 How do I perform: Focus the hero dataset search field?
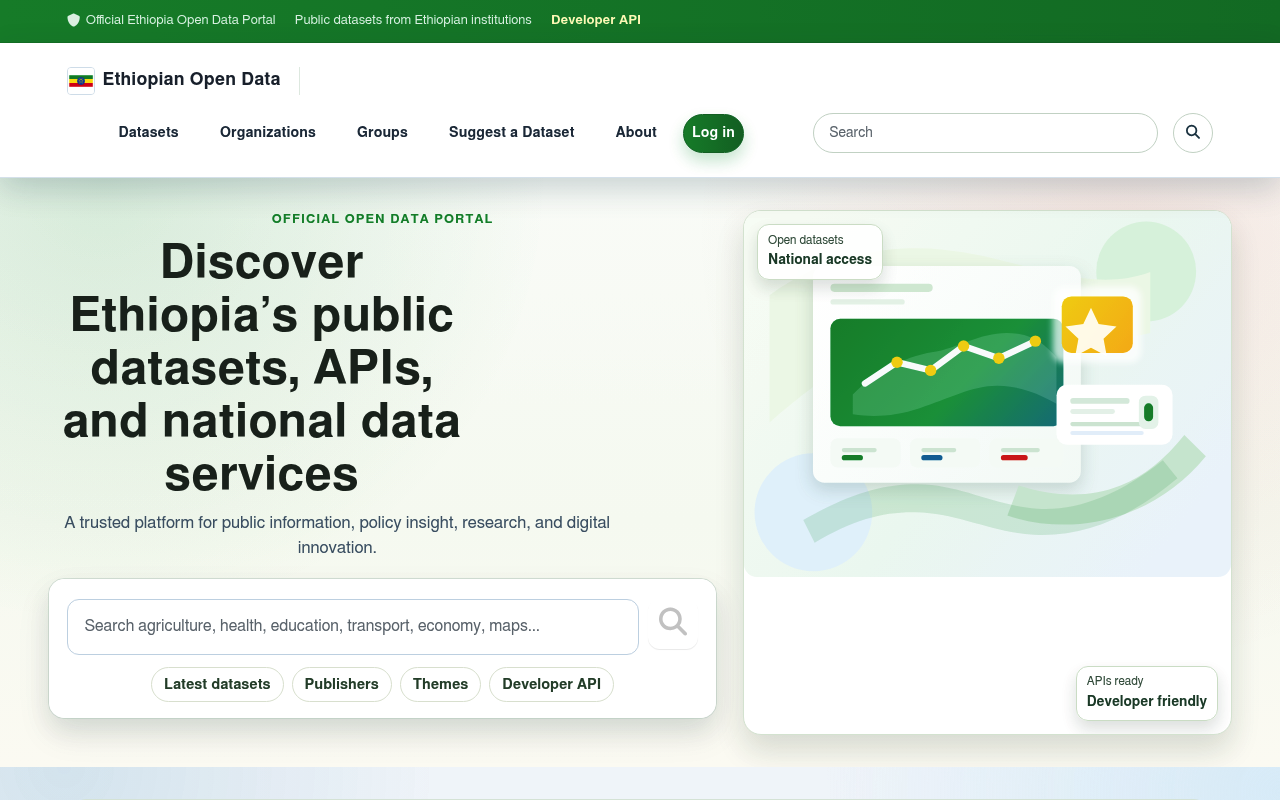tap(353, 627)
